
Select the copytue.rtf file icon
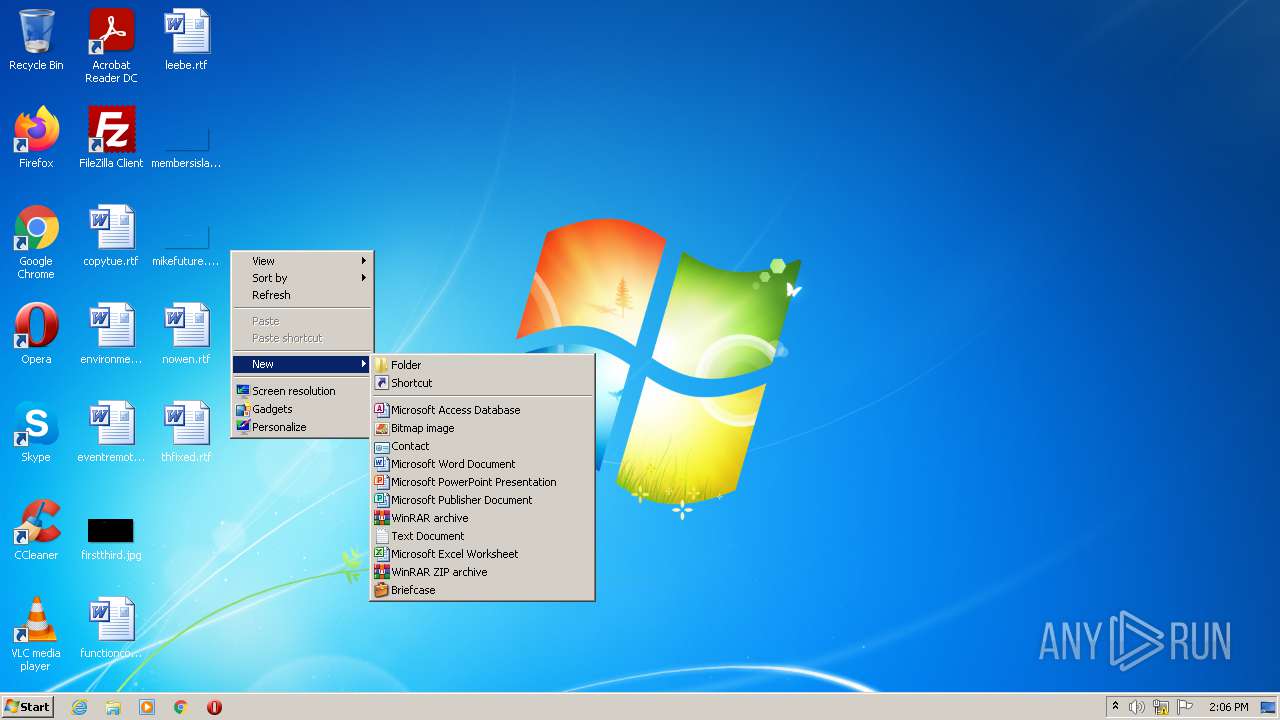click(111, 236)
